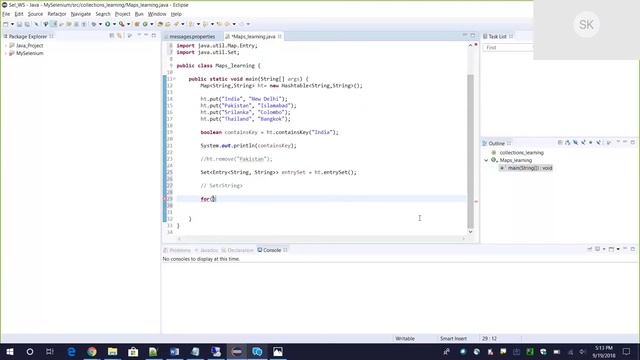Image resolution: width=640 pixels, height=360 pixels.
Task: Open the Javadoc view tab
Action: 206,250
